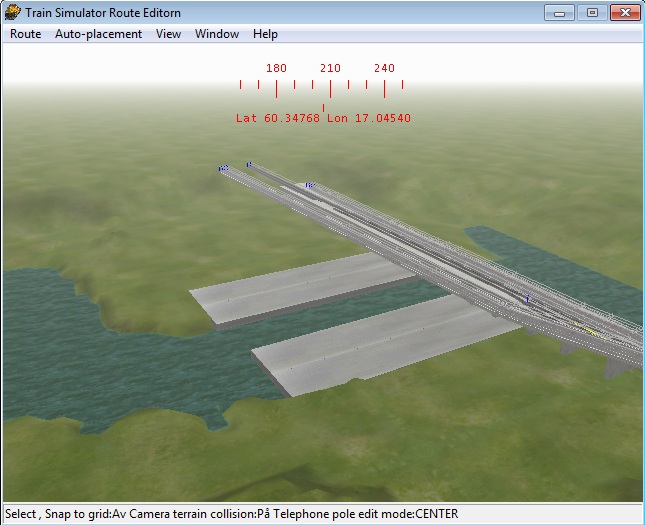645x525 pixels.
Task: Select the leftmost blue track marker
Action: point(223,169)
